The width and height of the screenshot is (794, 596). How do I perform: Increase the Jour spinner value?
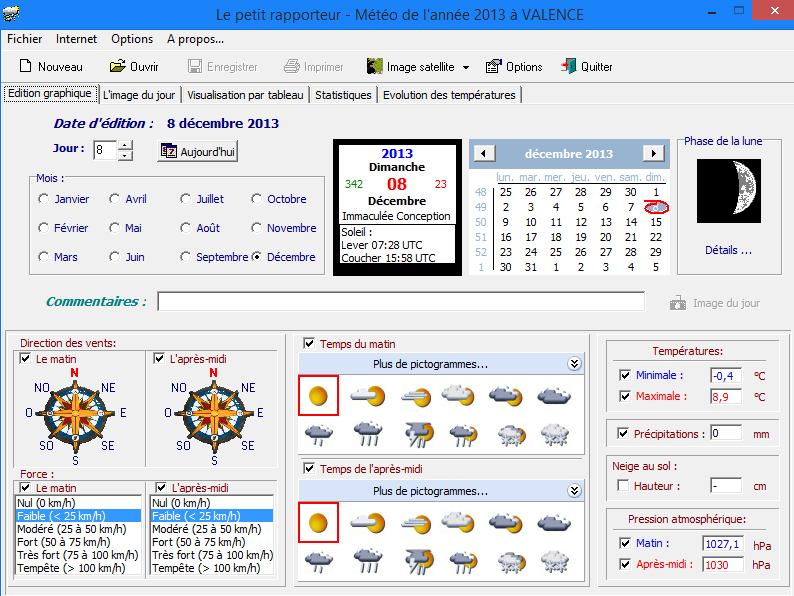[125, 145]
